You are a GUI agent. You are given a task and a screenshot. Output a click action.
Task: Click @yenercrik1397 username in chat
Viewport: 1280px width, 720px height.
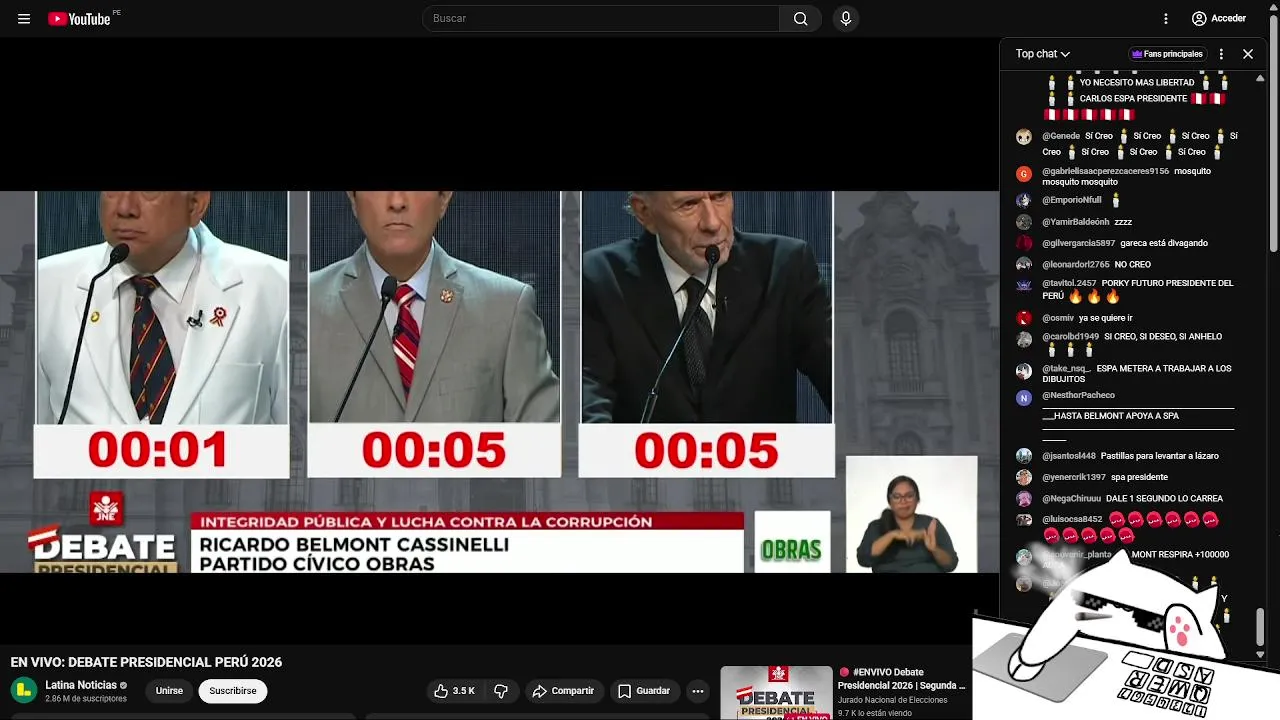1073,477
